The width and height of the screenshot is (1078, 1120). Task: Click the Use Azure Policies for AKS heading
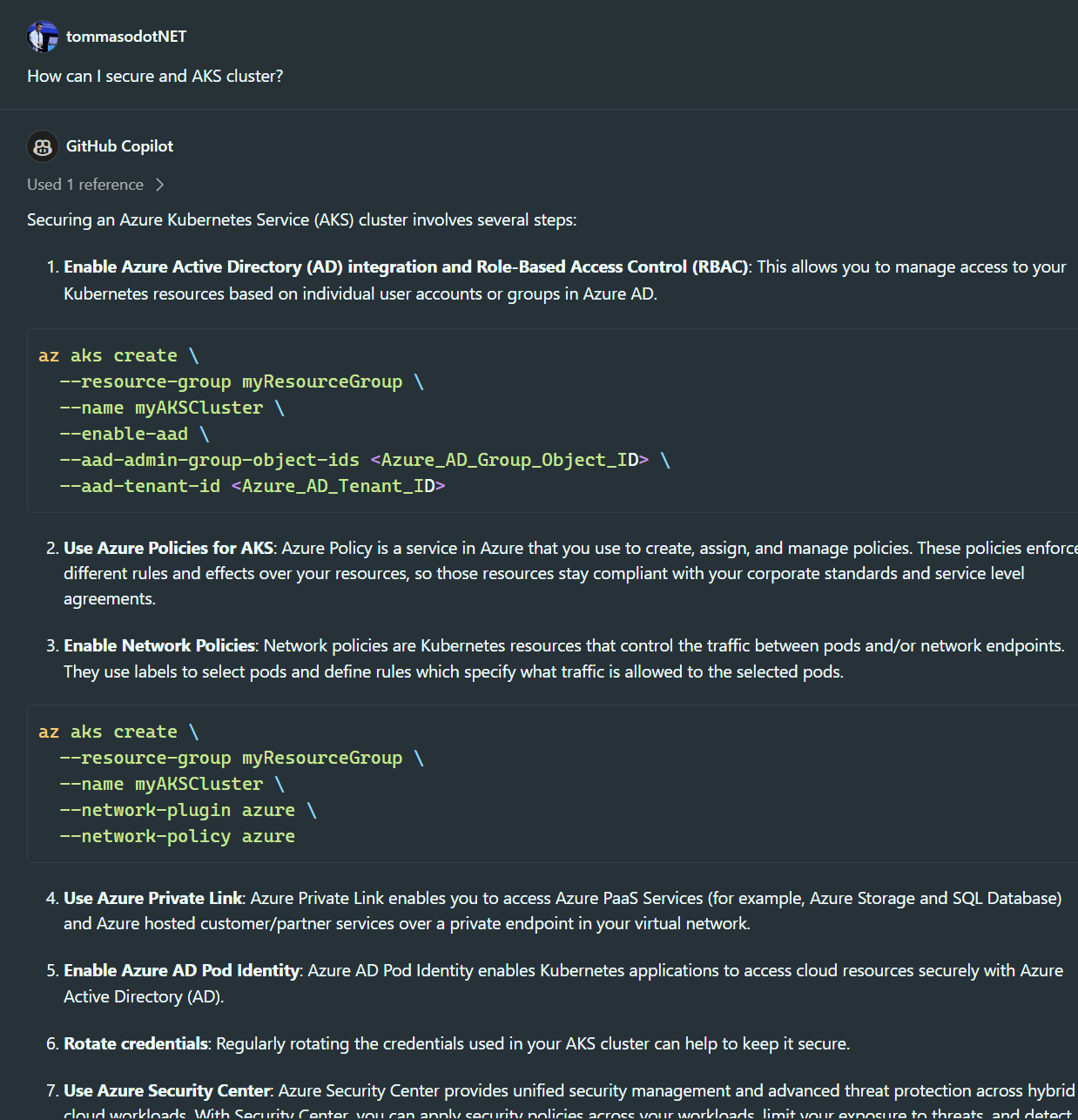point(167,548)
